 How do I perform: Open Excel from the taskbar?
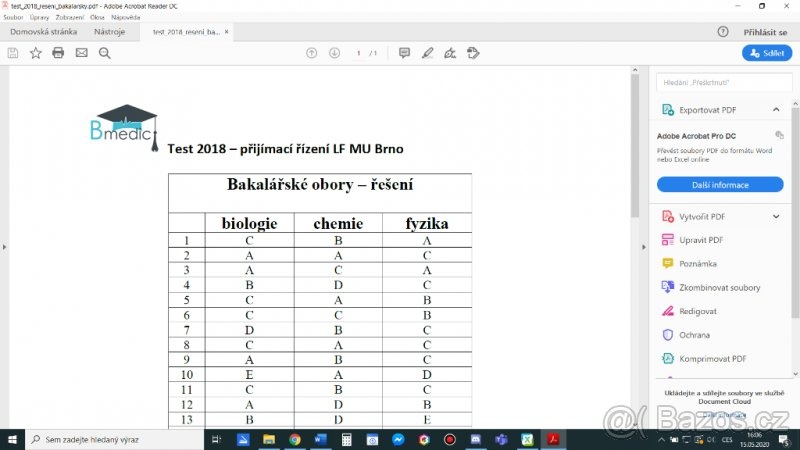coord(527,439)
